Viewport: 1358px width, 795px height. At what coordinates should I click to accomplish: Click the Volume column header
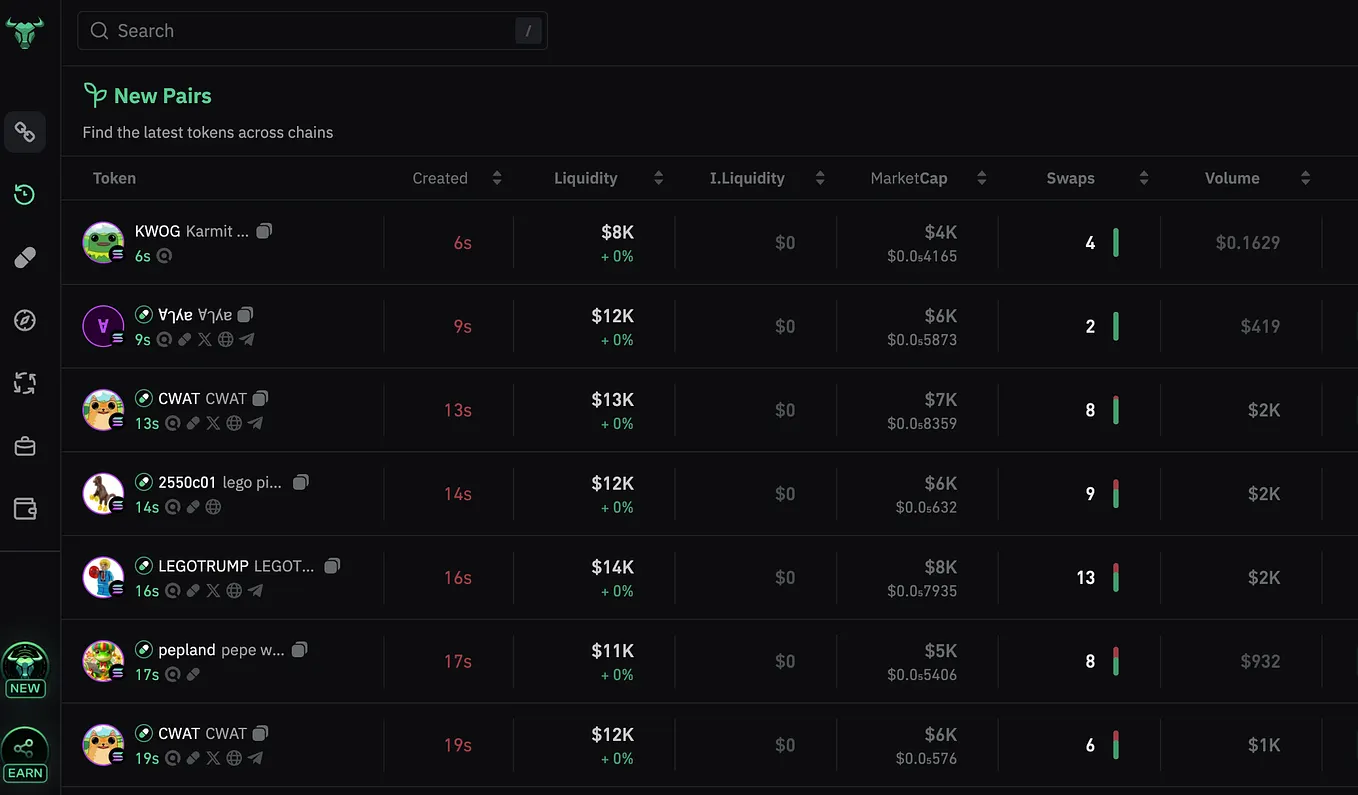click(1232, 178)
